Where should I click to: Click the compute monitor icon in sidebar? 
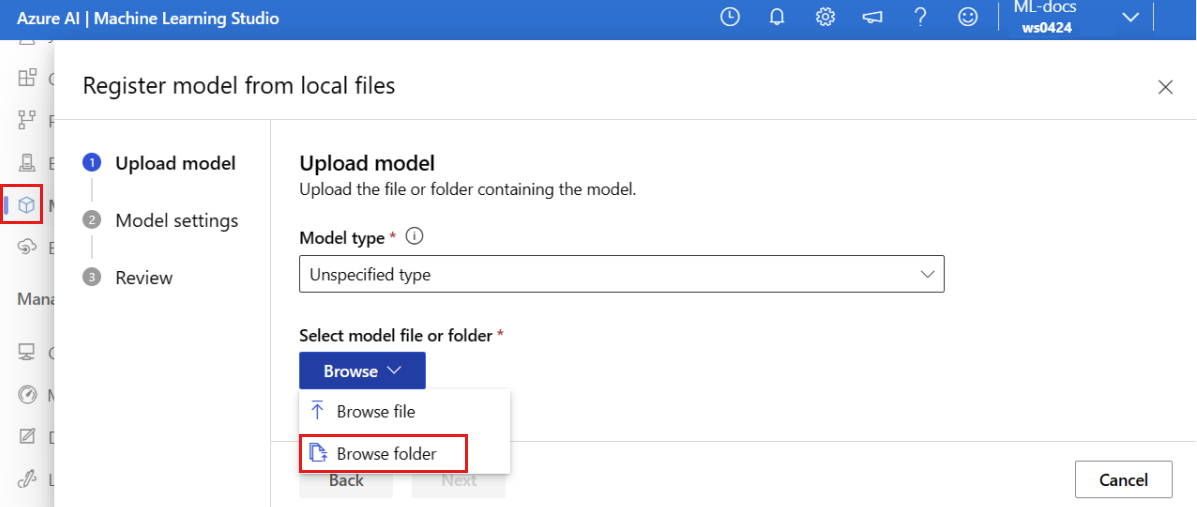(27, 352)
